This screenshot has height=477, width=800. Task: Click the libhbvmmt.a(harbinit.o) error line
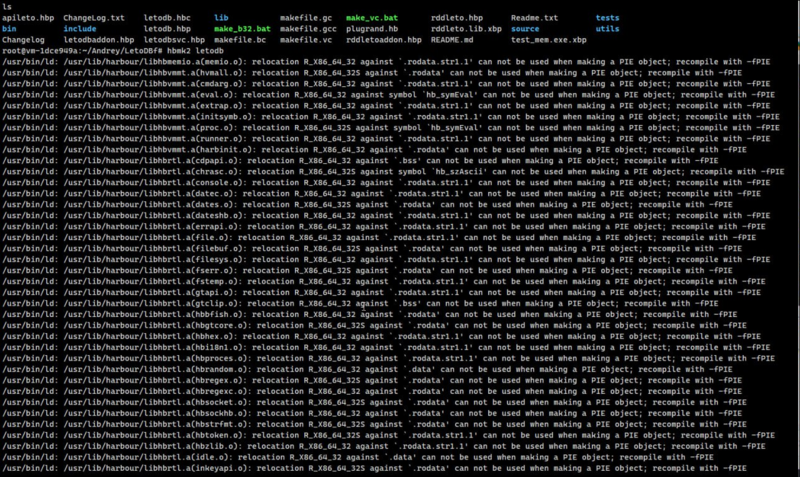pyautogui.click(x=374, y=149)
